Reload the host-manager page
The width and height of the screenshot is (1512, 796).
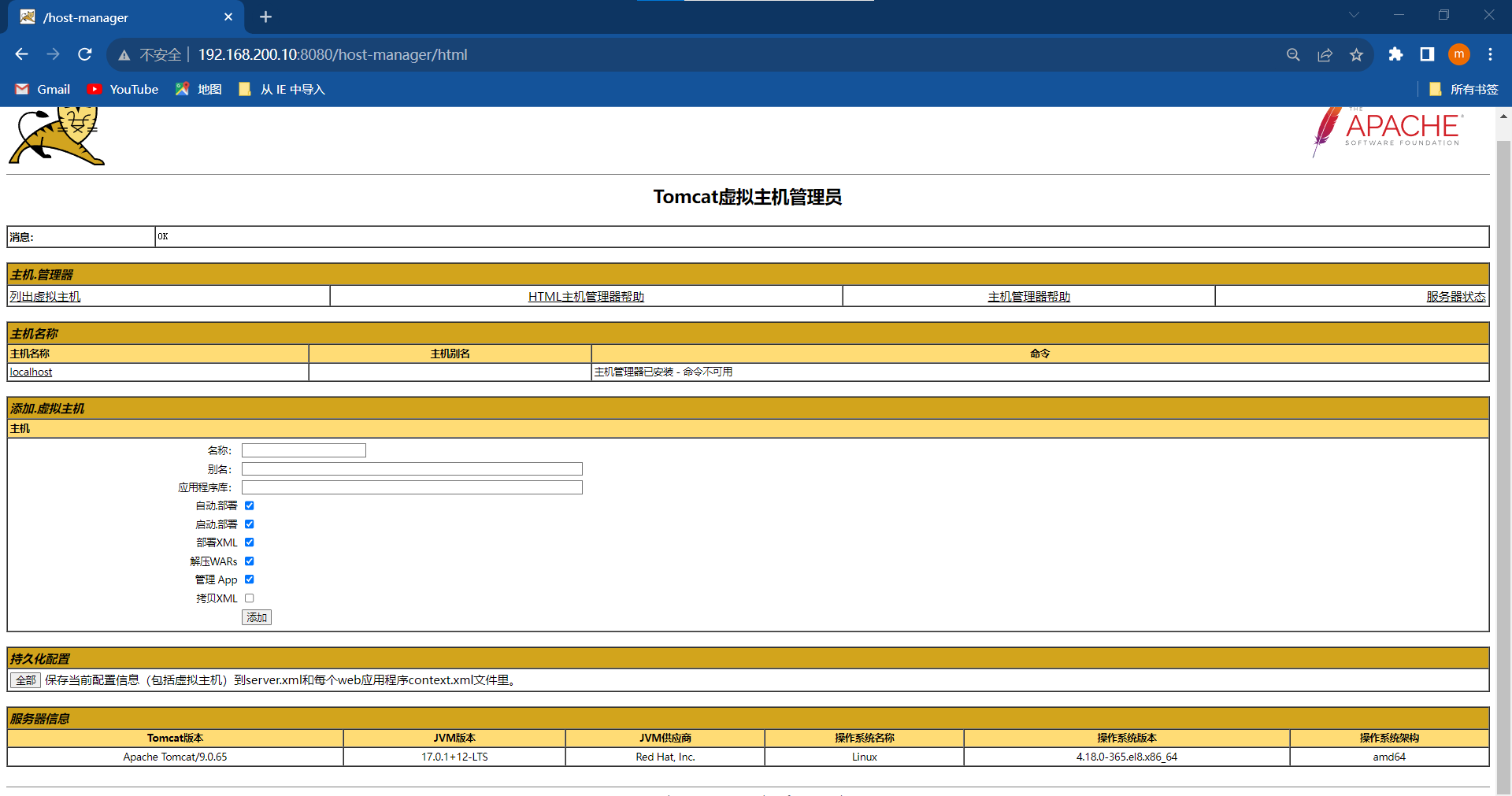pos(85,54)
